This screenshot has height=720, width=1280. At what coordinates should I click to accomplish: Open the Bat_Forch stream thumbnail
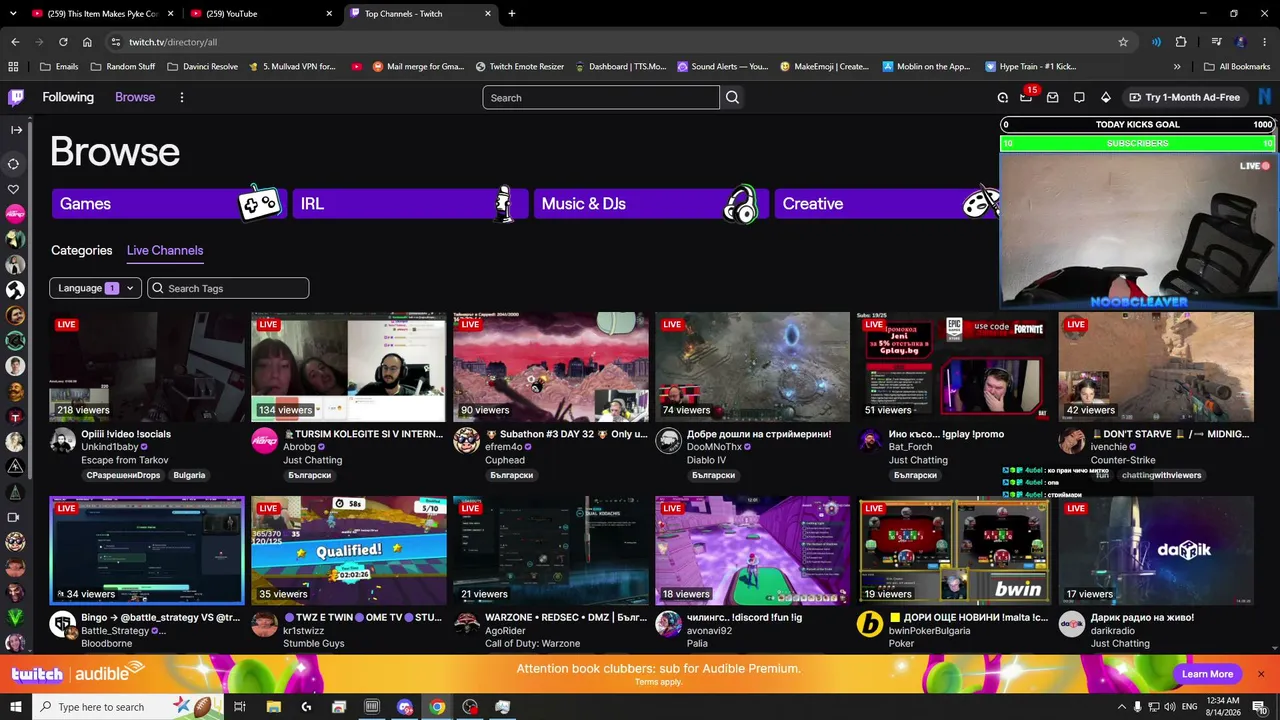coord(955,367)
